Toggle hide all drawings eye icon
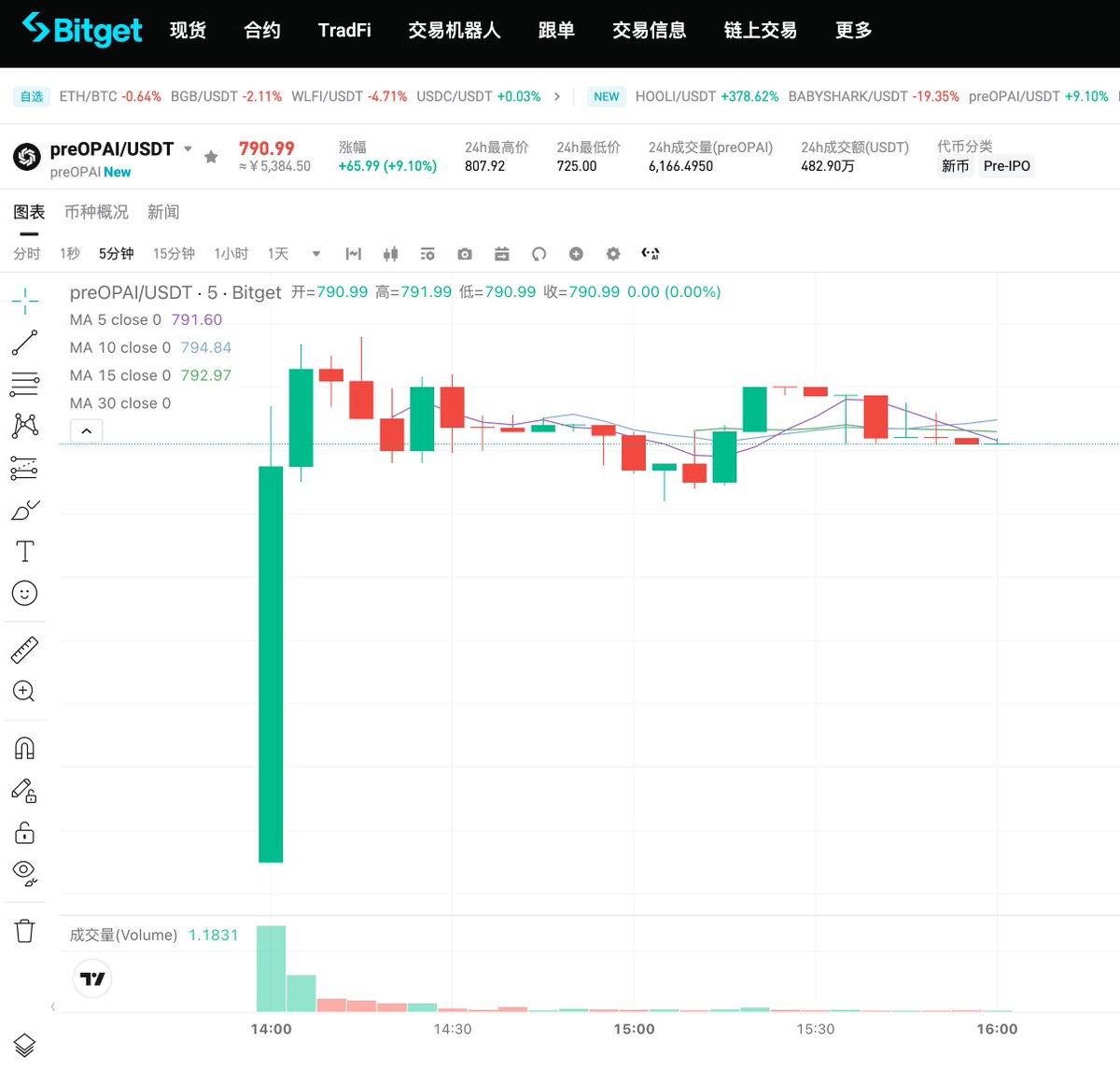 25,873
